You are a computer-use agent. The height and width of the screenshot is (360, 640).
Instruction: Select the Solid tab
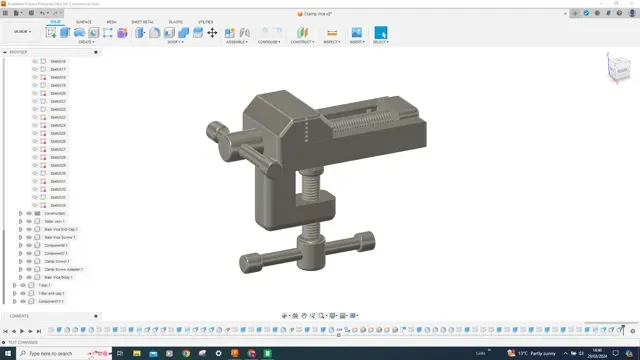[56, 22]
